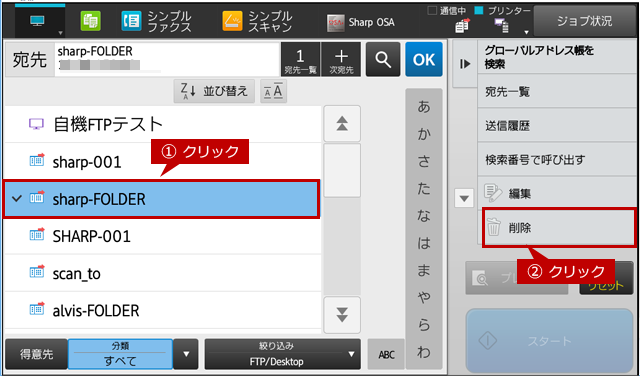Image resolution: width=640 pixels, height=376 pixels.
Task: Add next destination with 次宛先
Action: [x=341, y=60]
